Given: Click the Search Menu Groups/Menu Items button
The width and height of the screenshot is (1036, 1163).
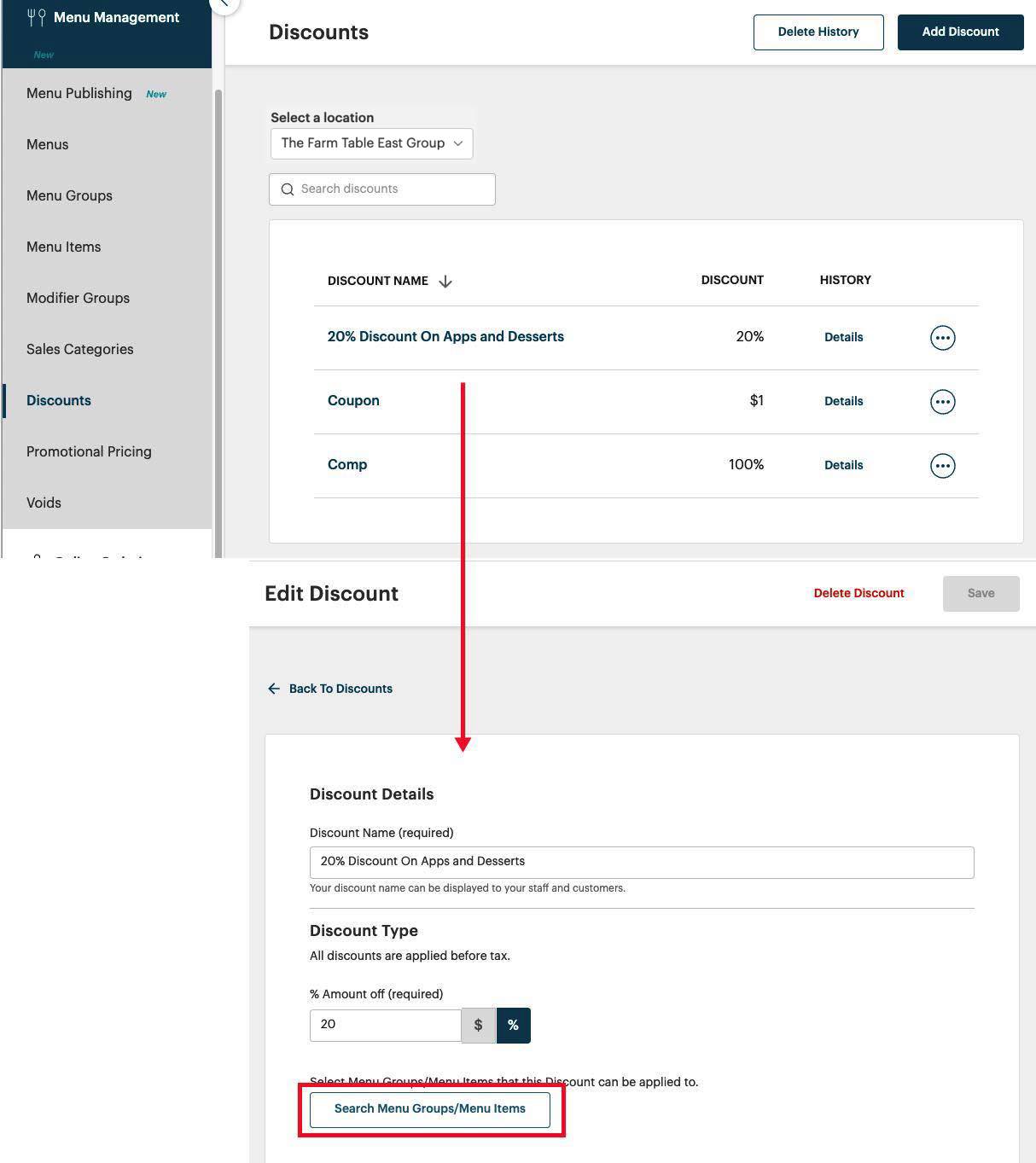Looking at the screenshot, I should (x=430, y=1108).
